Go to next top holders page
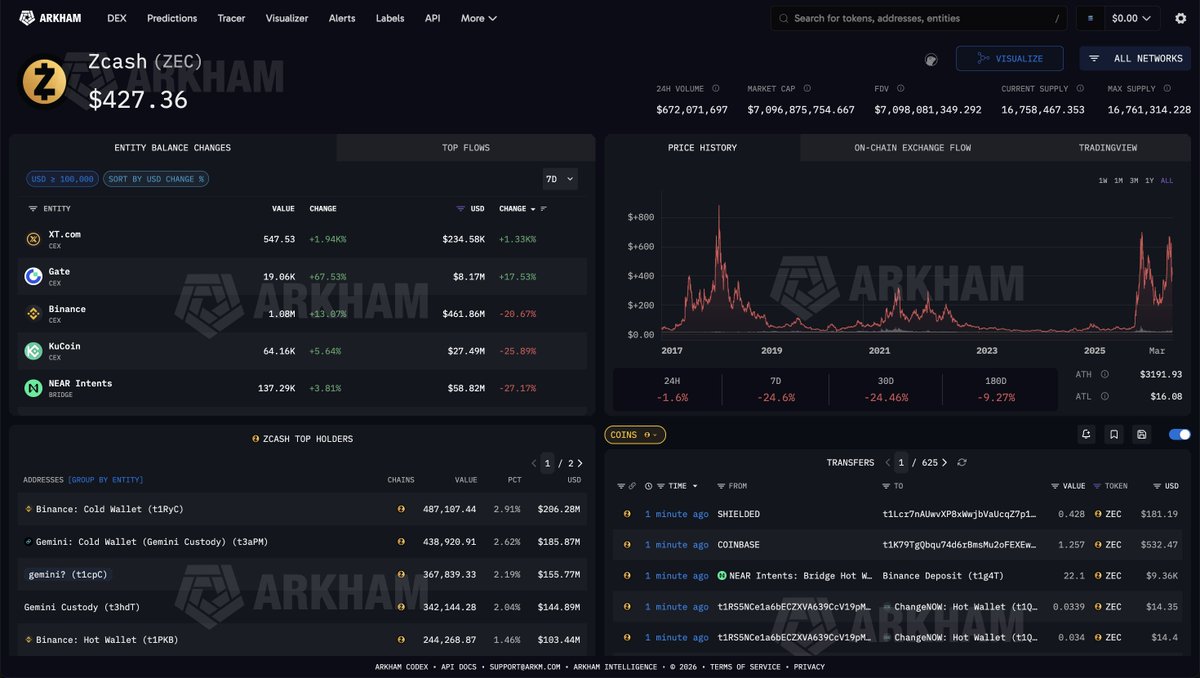1200x678 pixels. coord(580,463)
